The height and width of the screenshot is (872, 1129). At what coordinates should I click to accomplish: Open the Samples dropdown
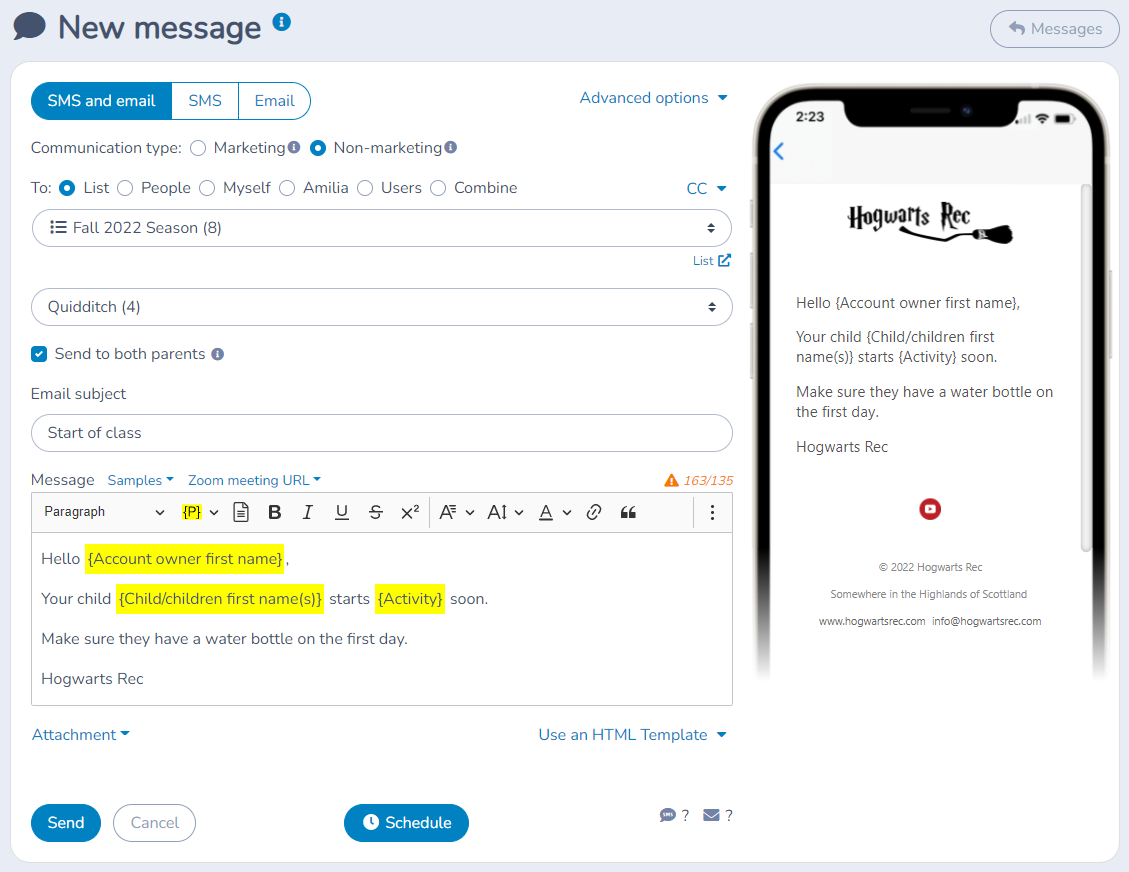click(x=140, y=480)
